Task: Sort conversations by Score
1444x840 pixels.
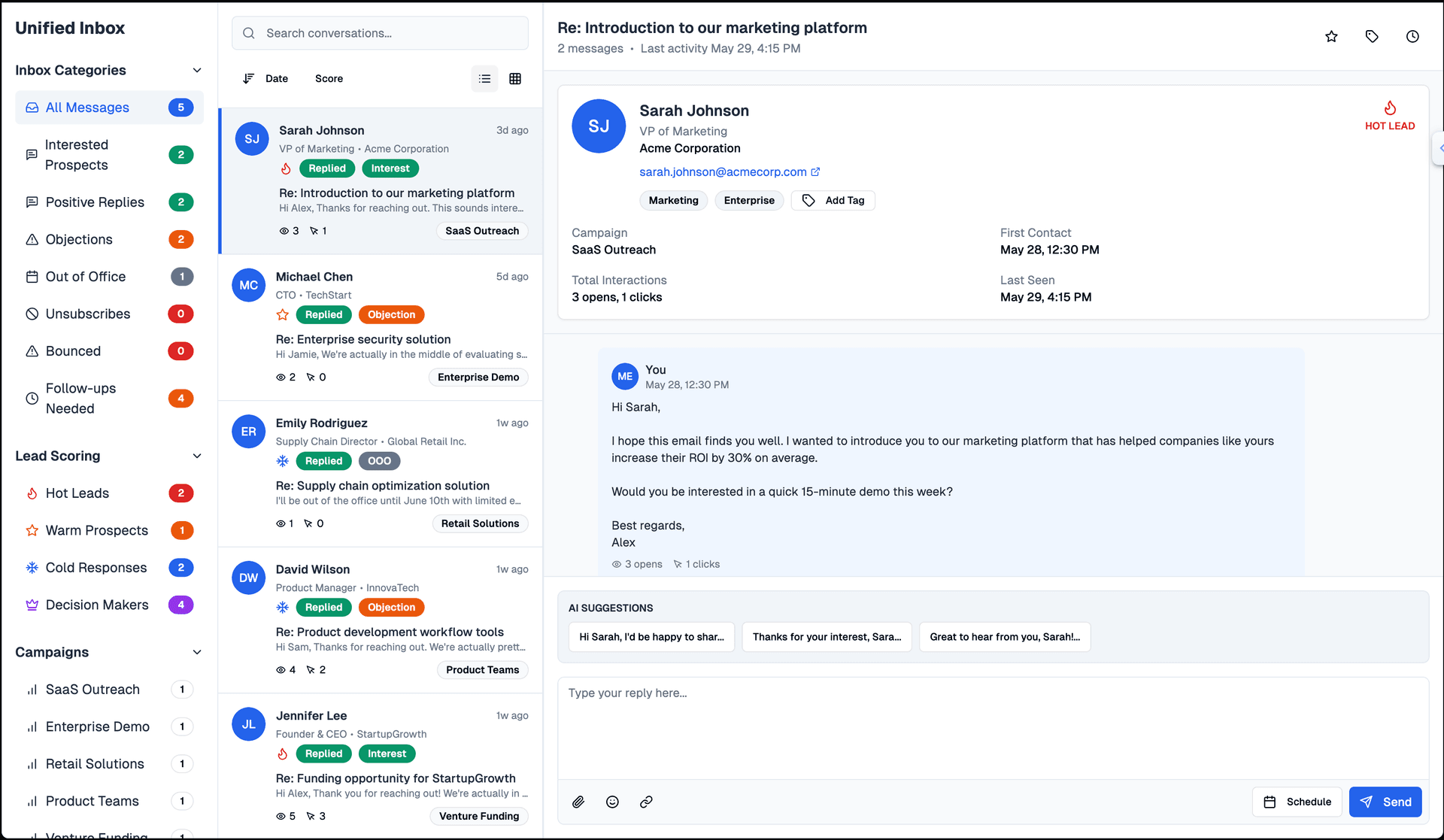Action: point(329,78)
